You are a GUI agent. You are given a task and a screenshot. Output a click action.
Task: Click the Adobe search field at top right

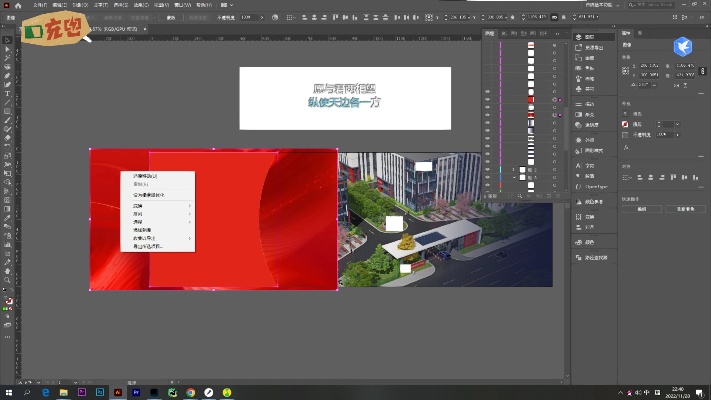[650, 5]
